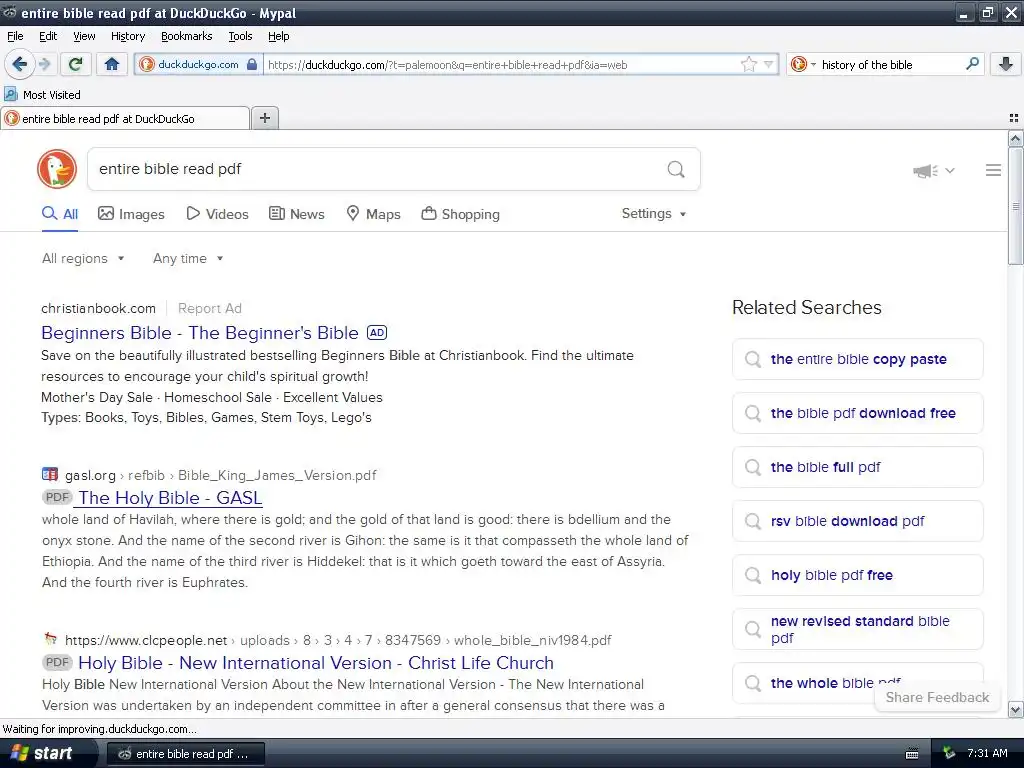
Task: Expand the Settings dropdown
Action: point(654,214)
